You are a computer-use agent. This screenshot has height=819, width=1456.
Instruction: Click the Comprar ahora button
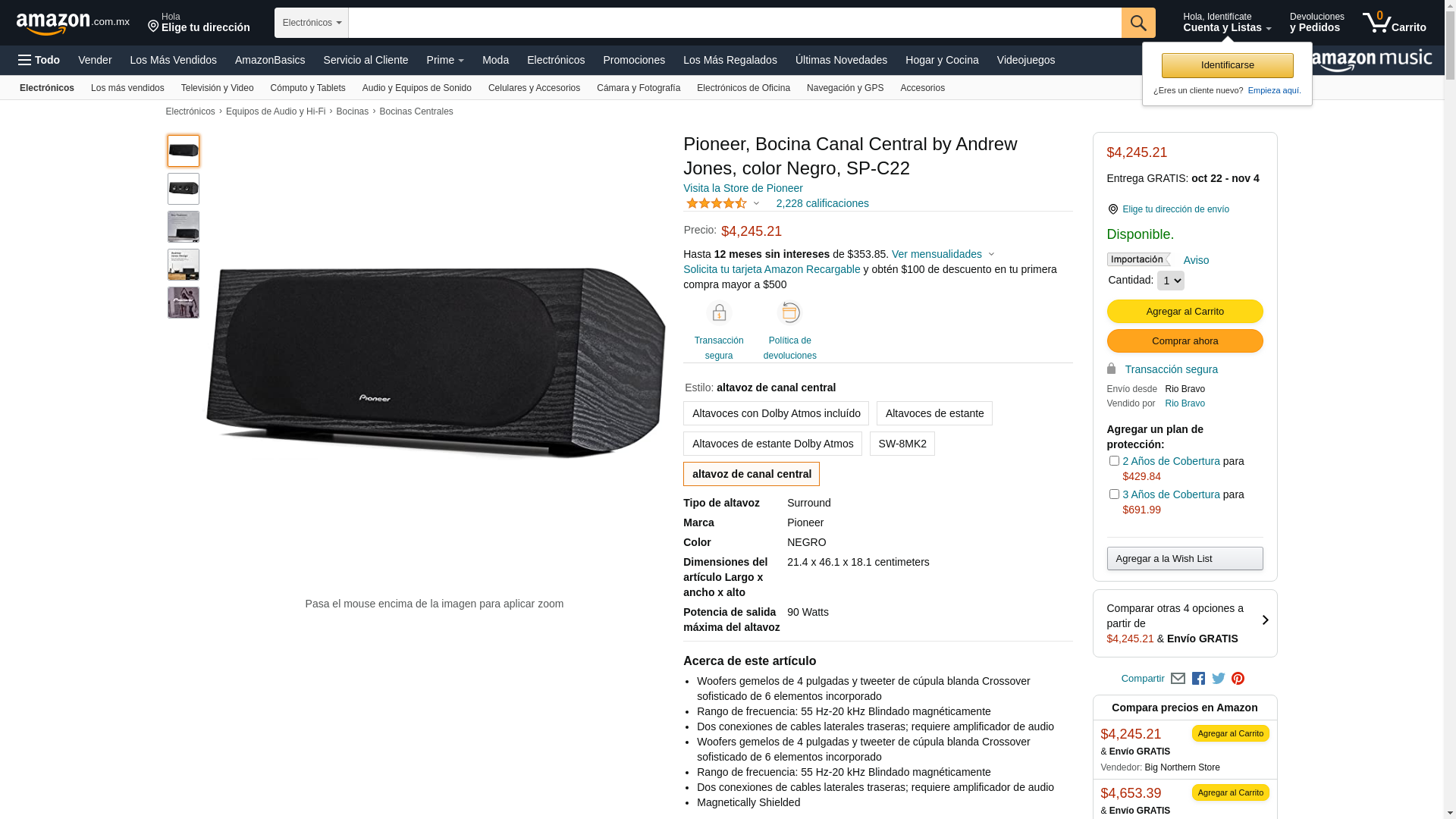1185,341
